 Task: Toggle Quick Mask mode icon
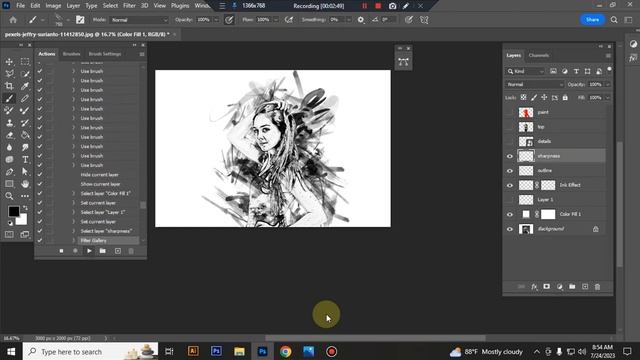click(9, 234)
